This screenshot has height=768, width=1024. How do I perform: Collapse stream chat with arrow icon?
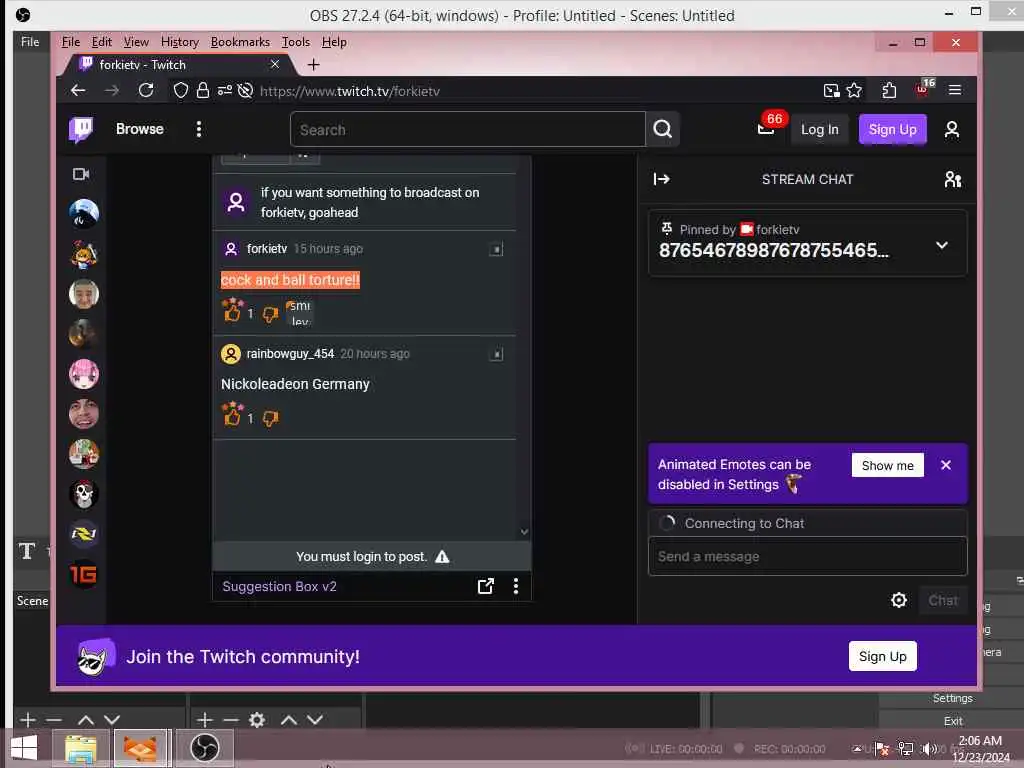coord(662,179)
